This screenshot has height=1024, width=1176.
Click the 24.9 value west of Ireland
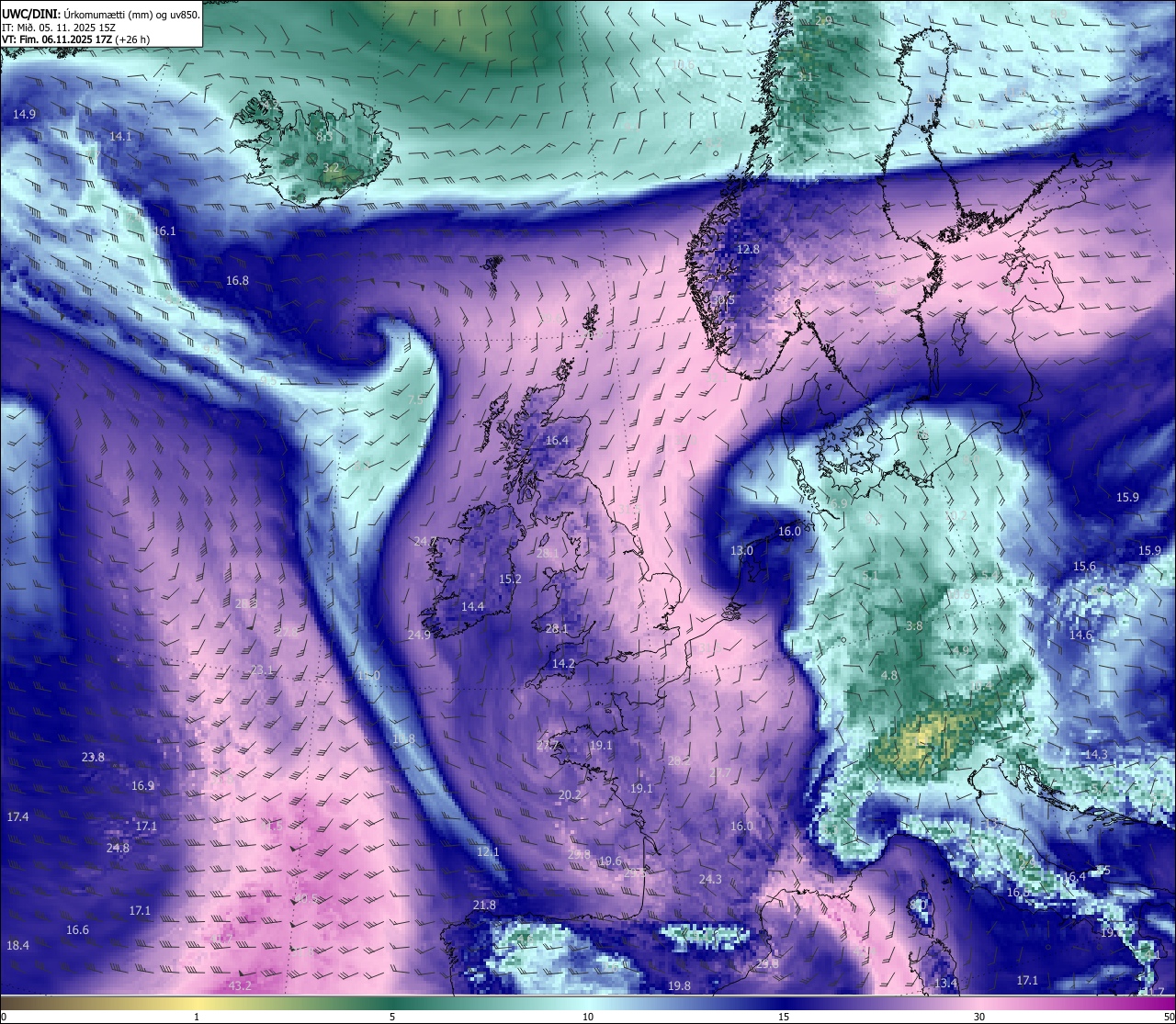coord(419,635)
